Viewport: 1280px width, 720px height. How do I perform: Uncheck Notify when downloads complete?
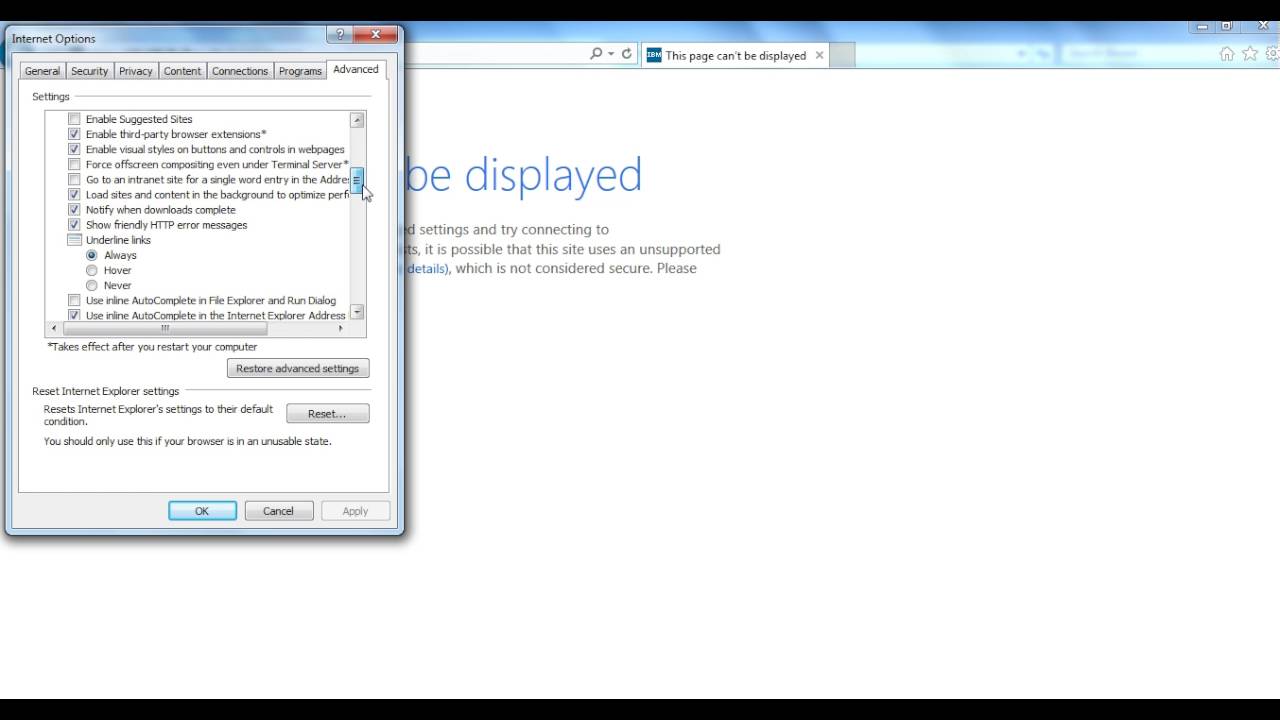74,210
